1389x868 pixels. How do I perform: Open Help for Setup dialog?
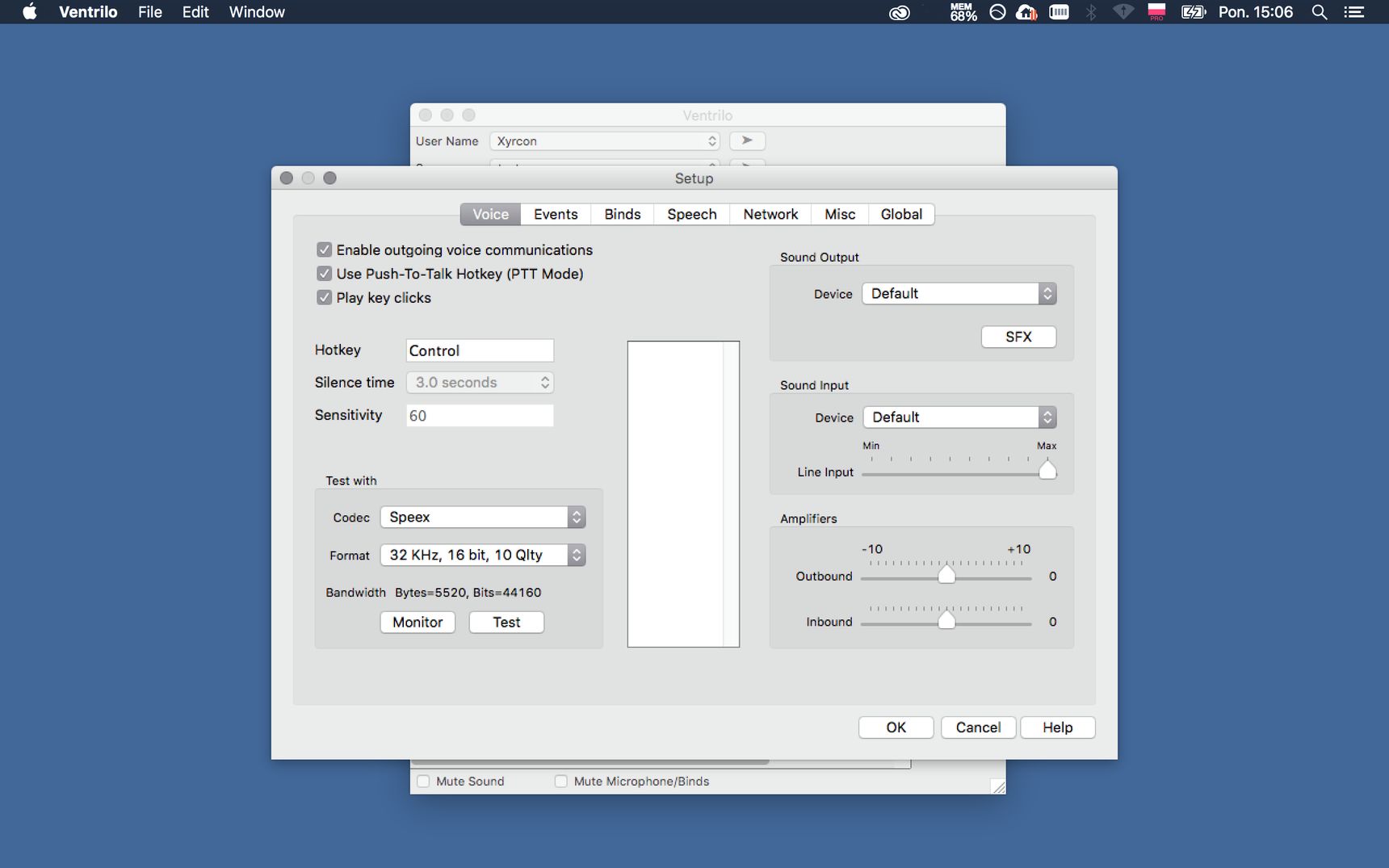point(1057,728)
